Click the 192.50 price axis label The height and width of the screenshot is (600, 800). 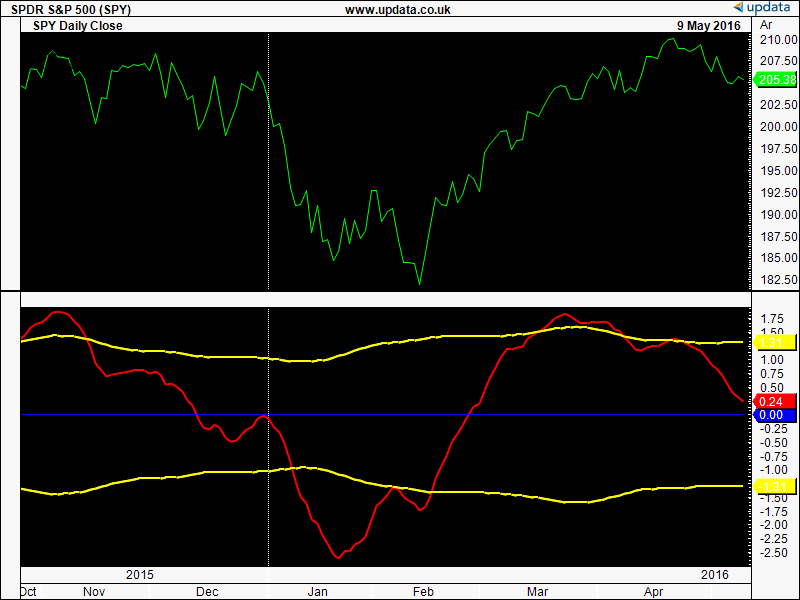779,192
